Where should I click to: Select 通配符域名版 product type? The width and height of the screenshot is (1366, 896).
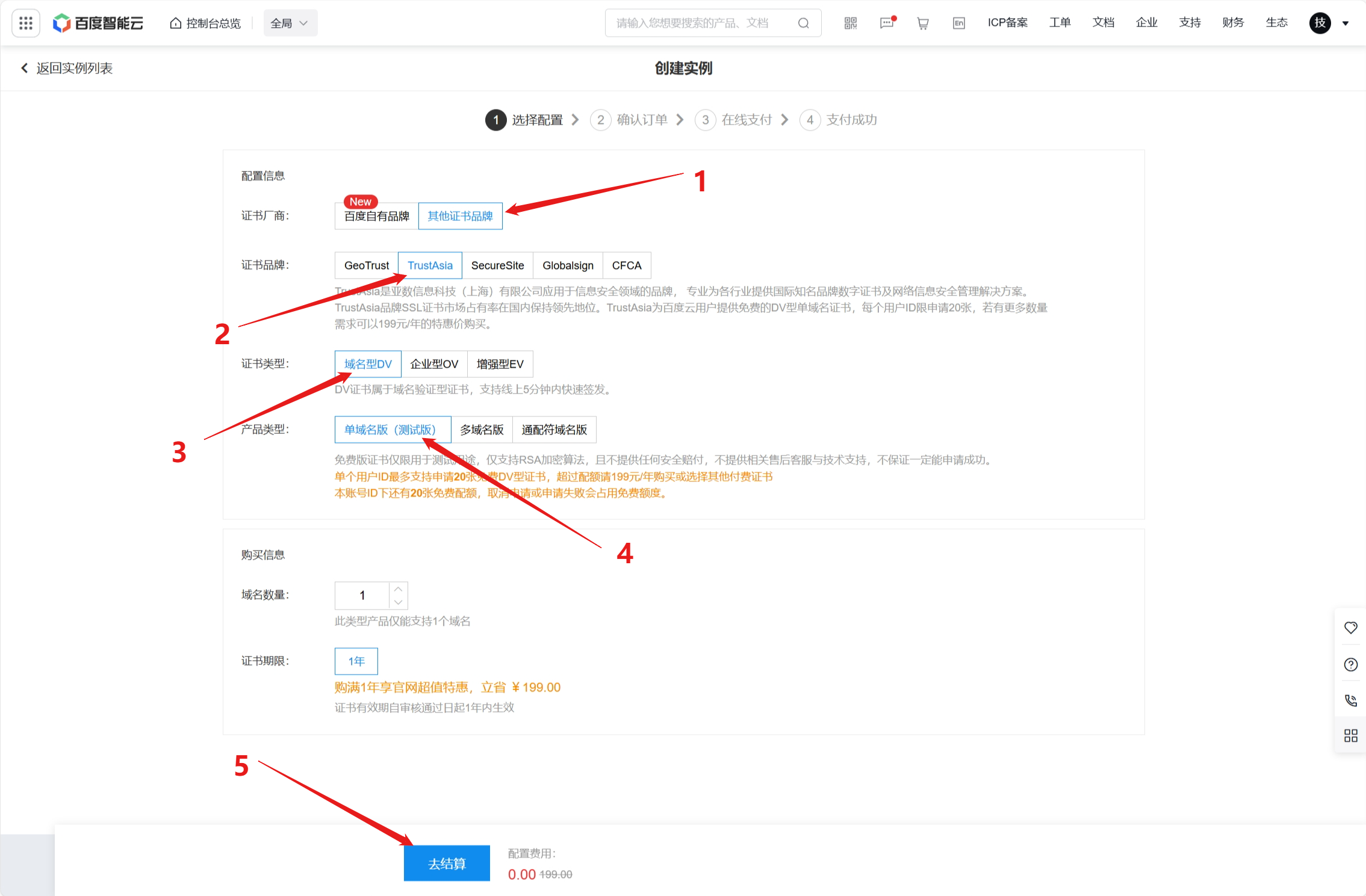(x=554, y=430)
